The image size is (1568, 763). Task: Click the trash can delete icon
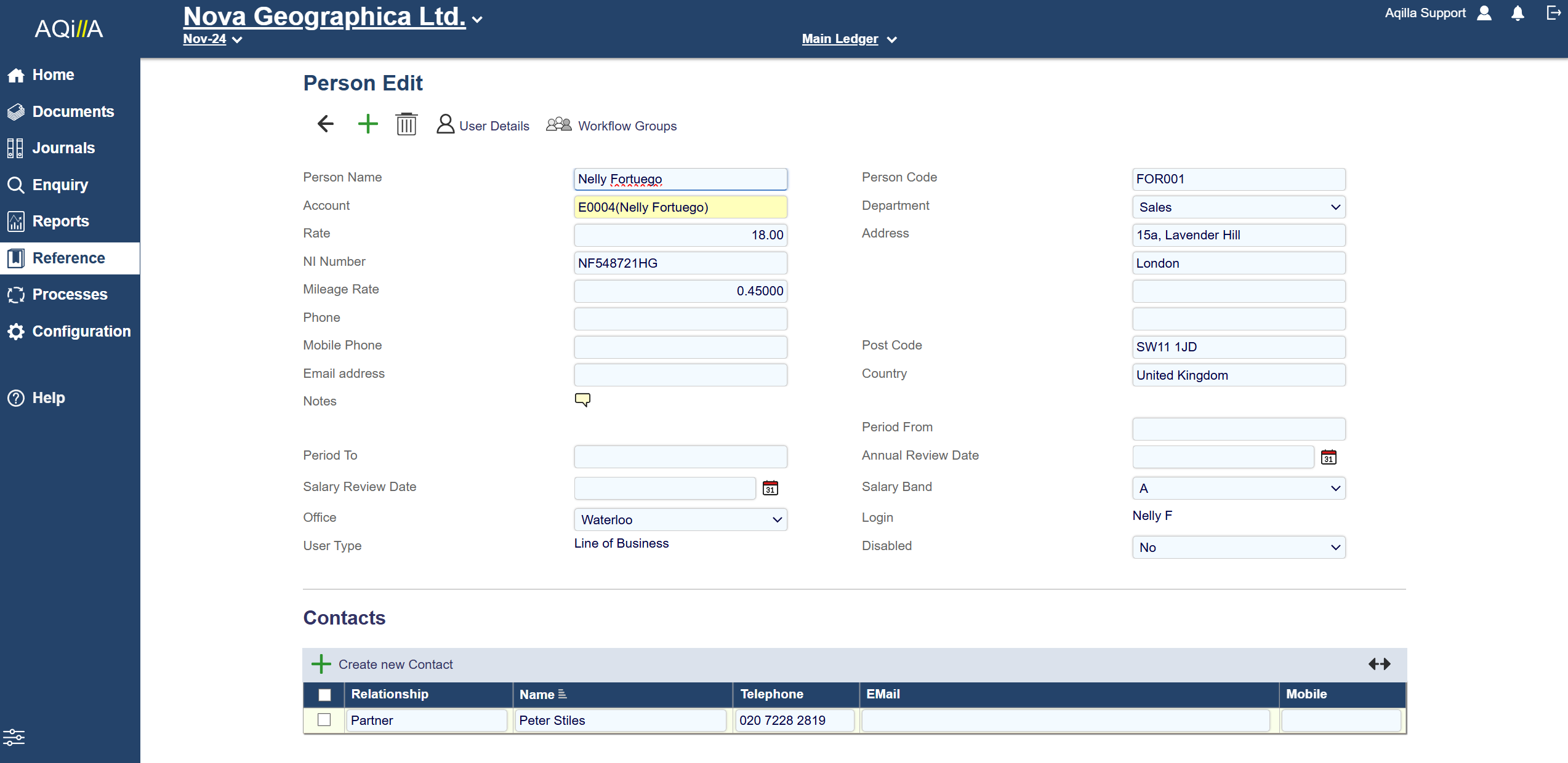click(x=406, y=124)
